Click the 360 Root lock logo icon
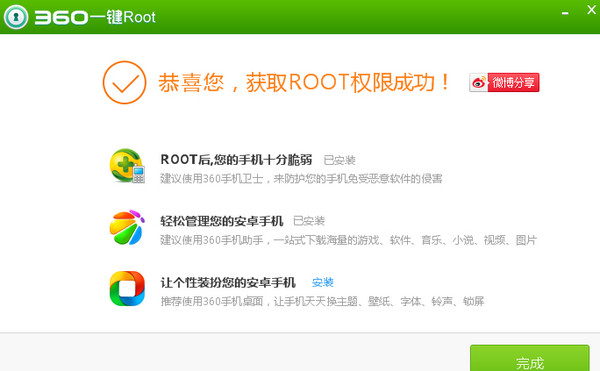Viewport: 600px width, 371px height. coord(16,17)
